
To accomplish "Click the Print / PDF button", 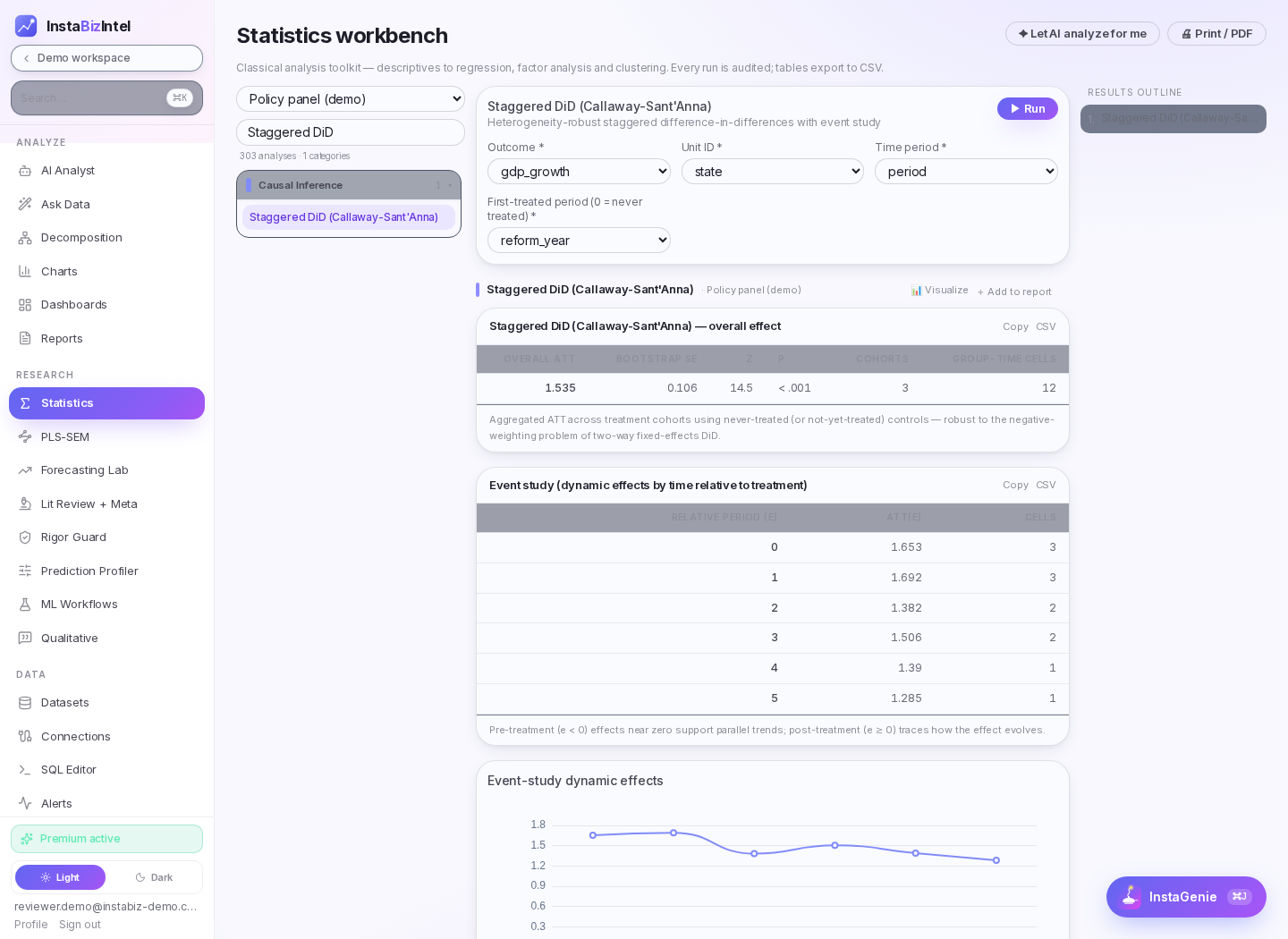I will tap(1216, 34).
